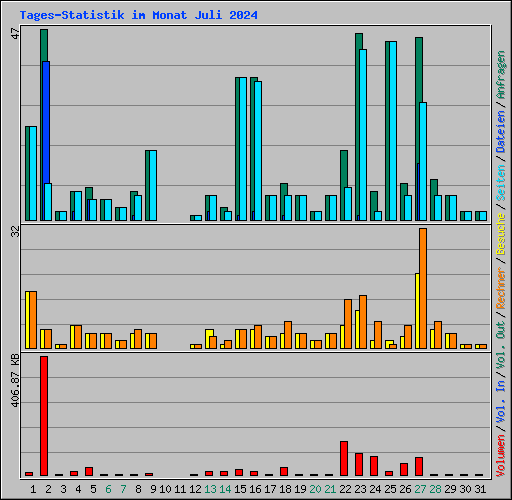Click the cyan Seiten bar for day 25
This screenshot has width=512, height=500.
(393, 131)
